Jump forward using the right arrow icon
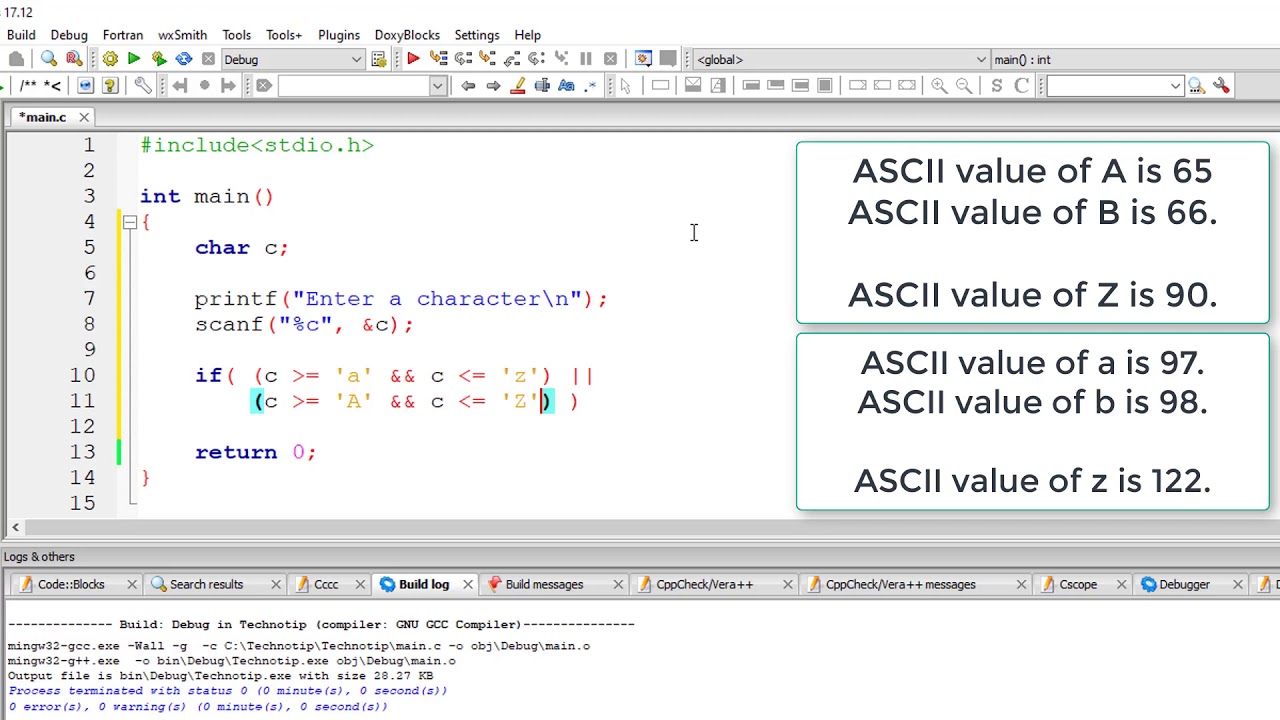The width and height of the screenshot is (1280, 720). tap(493, 86)
